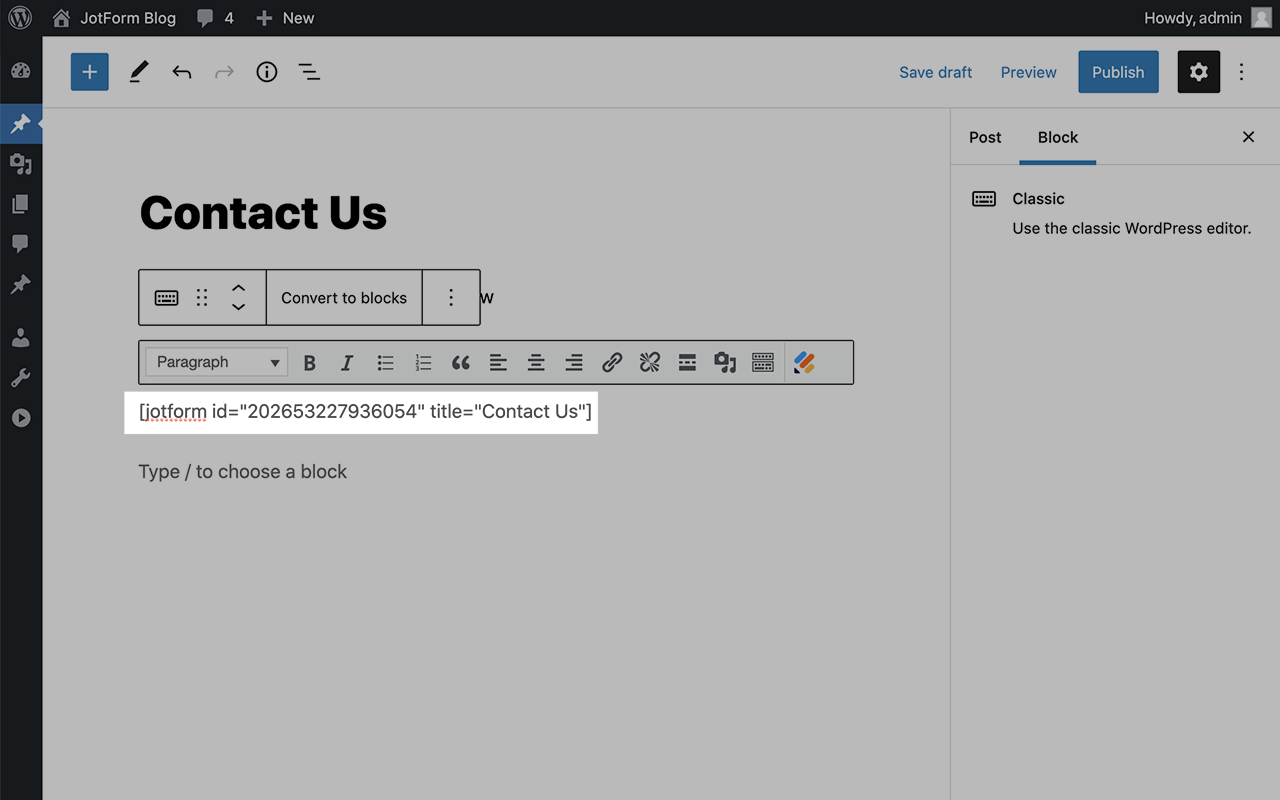Insert a link into the shortcode paragraph
The image size is (1280, 800).
tap(611, 362)
